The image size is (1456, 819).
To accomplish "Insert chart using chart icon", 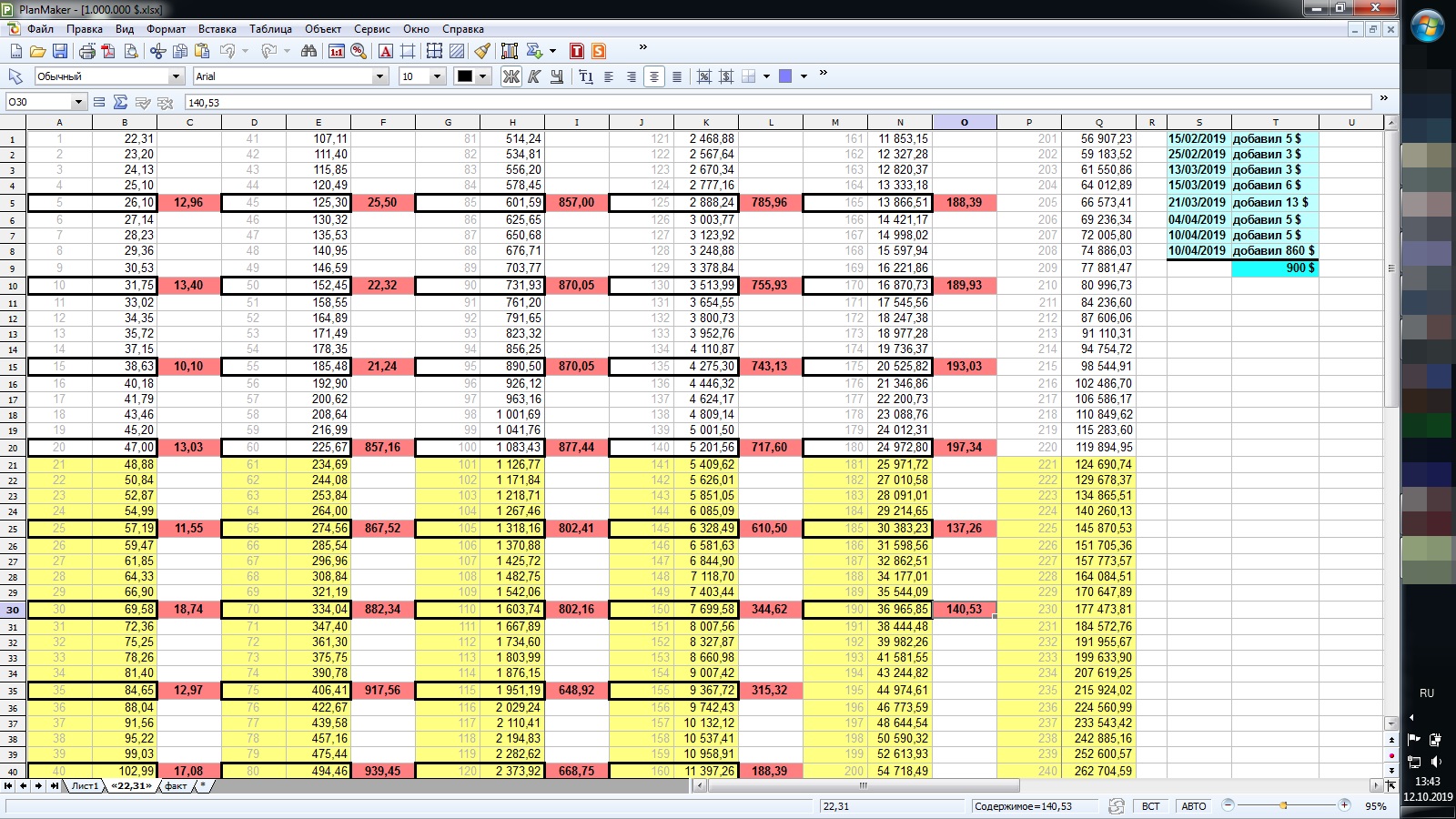I will 509,51.
